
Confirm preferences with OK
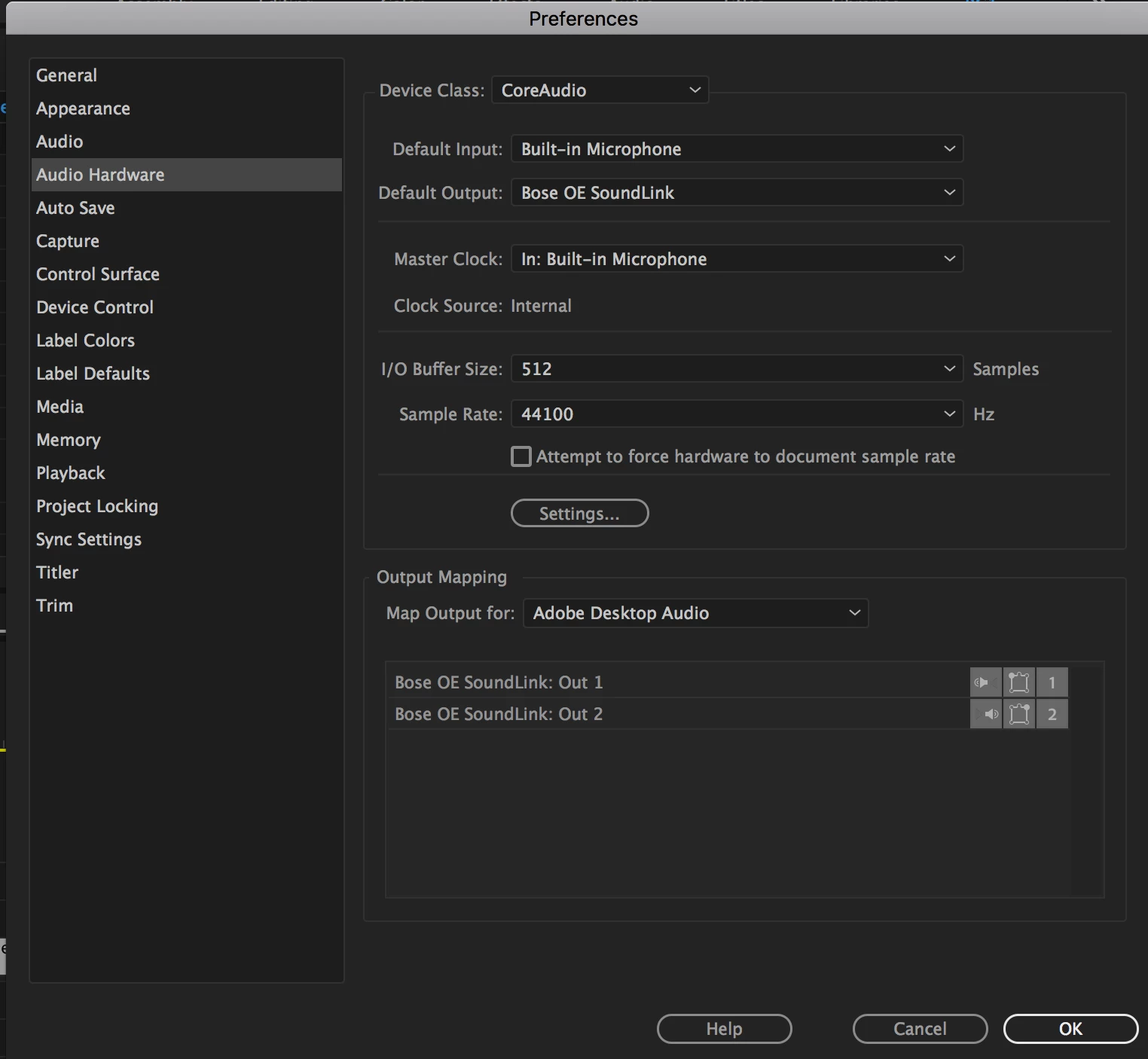(1070, 1029)
